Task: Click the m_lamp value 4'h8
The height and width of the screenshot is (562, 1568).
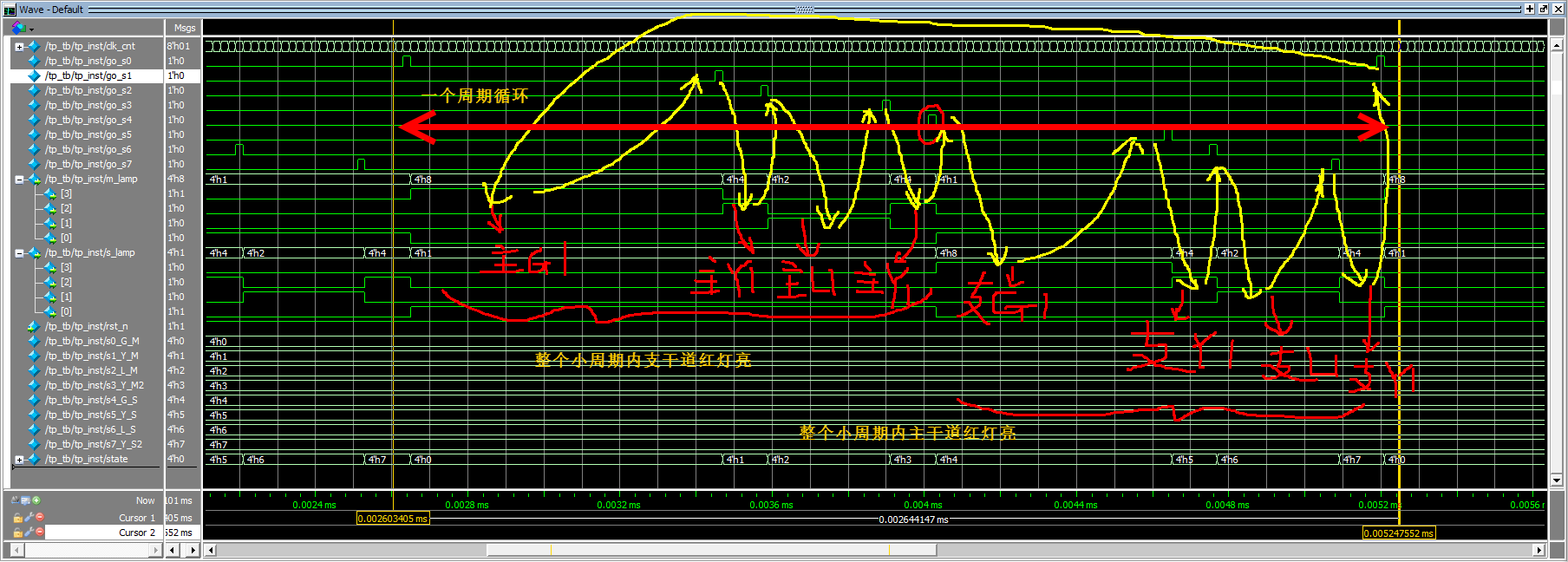Action: (176, 180)
